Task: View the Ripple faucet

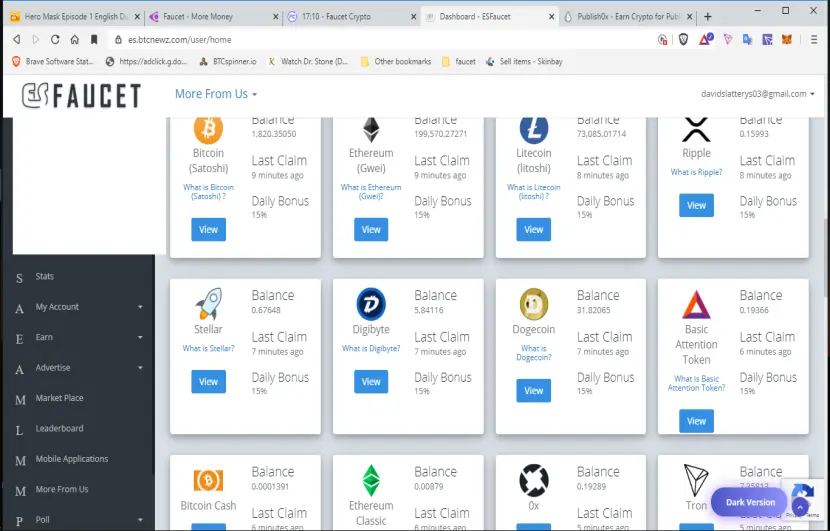Action: [x=696, y=205]
